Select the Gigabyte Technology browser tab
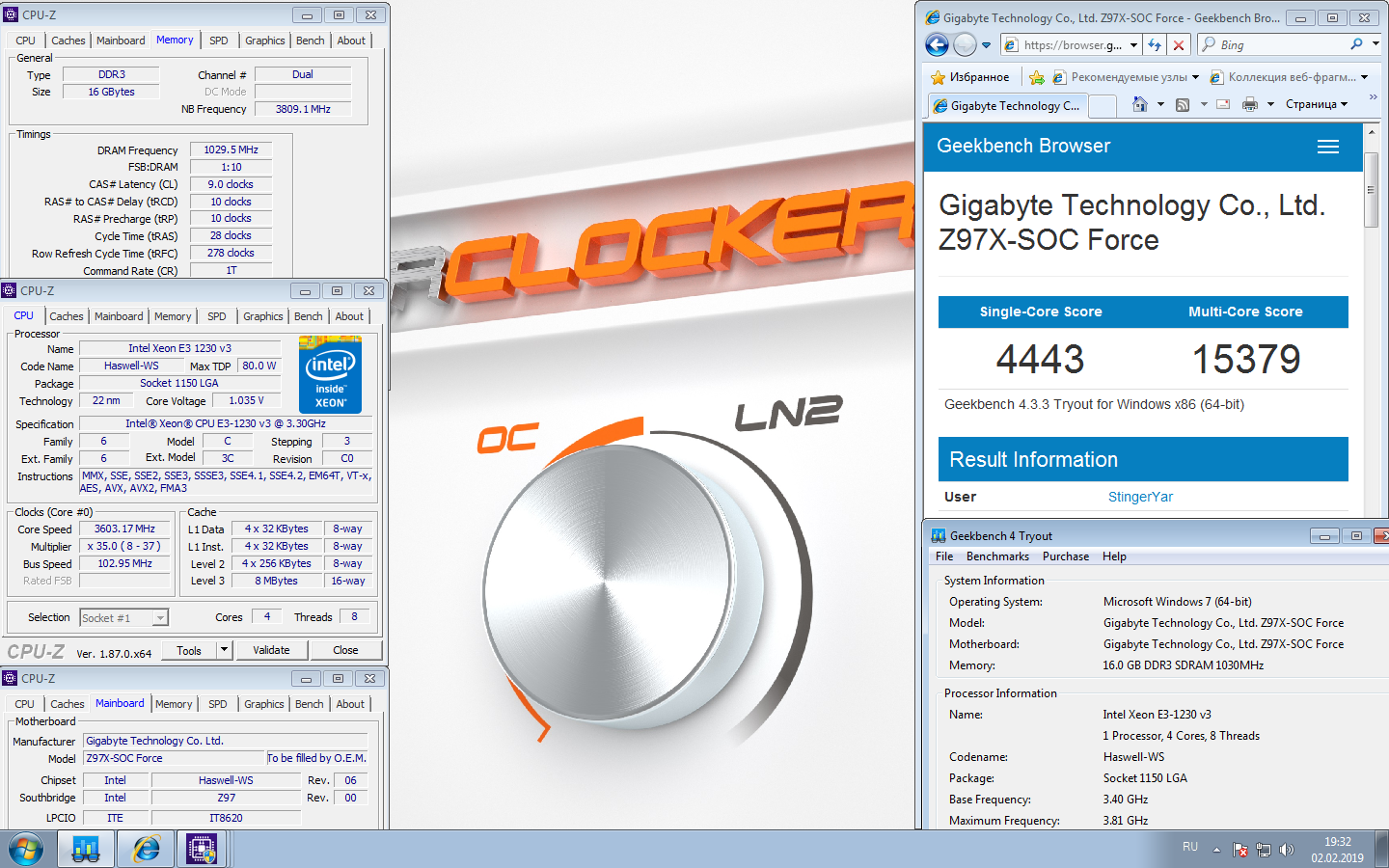This screenshot has width=1389, height=868. coord(1007,106)
